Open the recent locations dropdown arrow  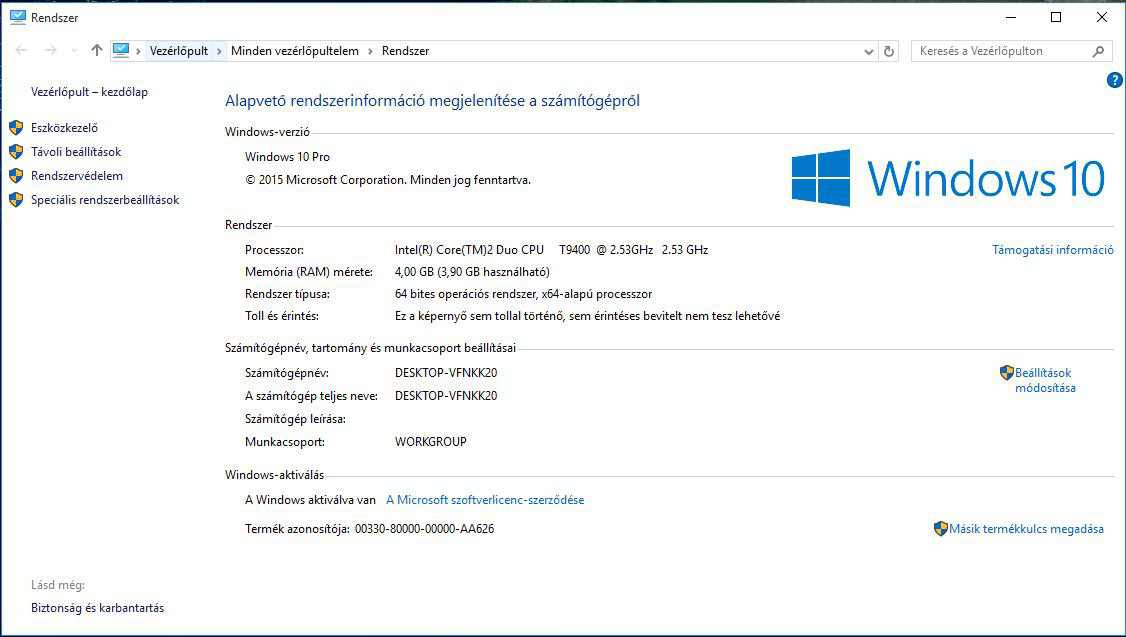[x=74, y=51]
